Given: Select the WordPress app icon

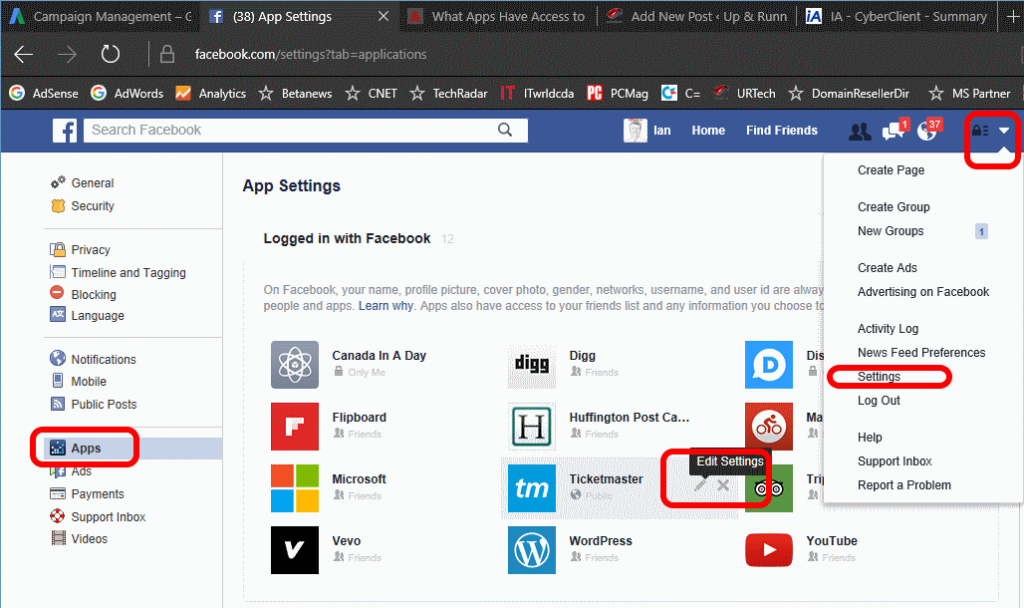Looking at the screenshot, I should pos(531,550).
